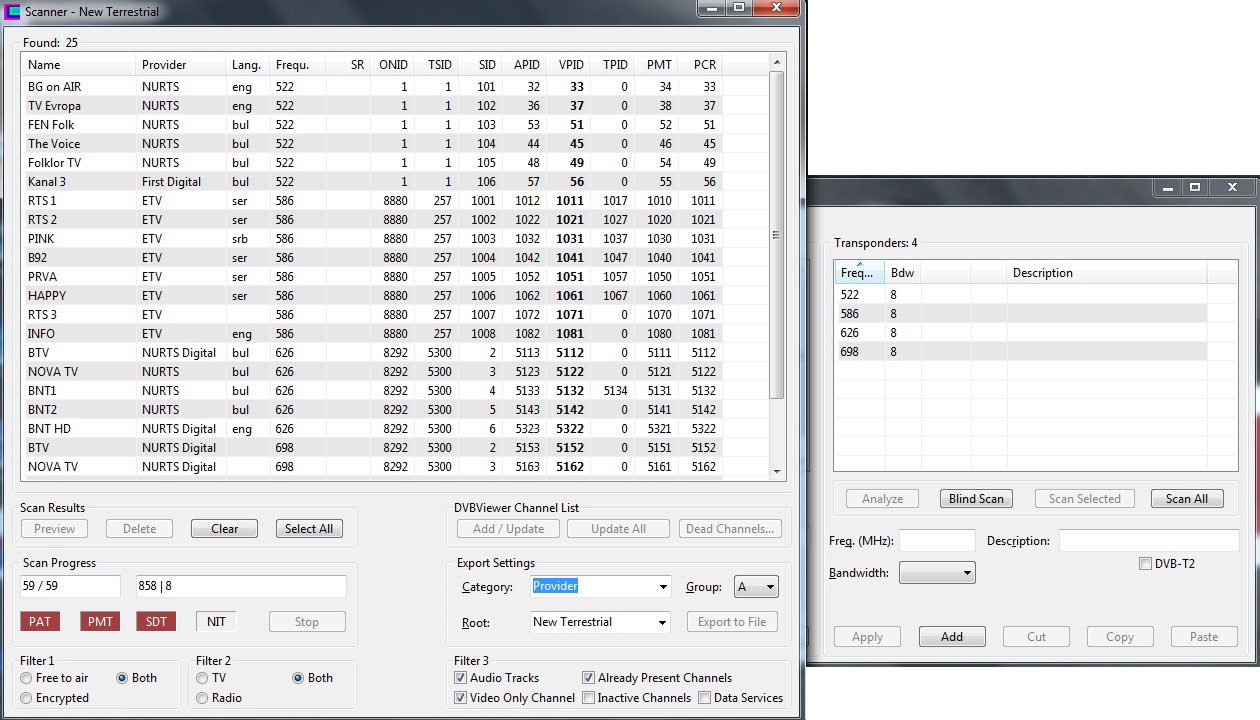Open the Group dropdown showing A
The height and width of the screenshot is (720, 1260).
[x=756, y=587]
